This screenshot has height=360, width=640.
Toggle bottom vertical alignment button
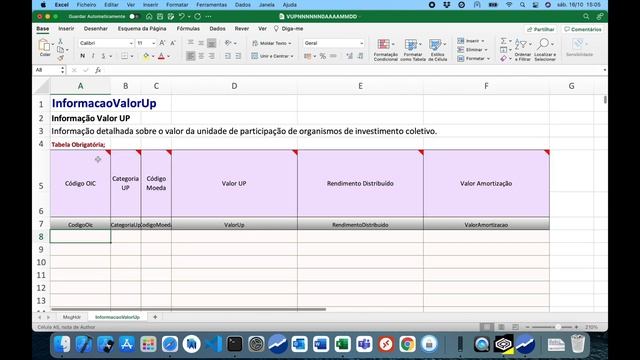pos(211,43)
